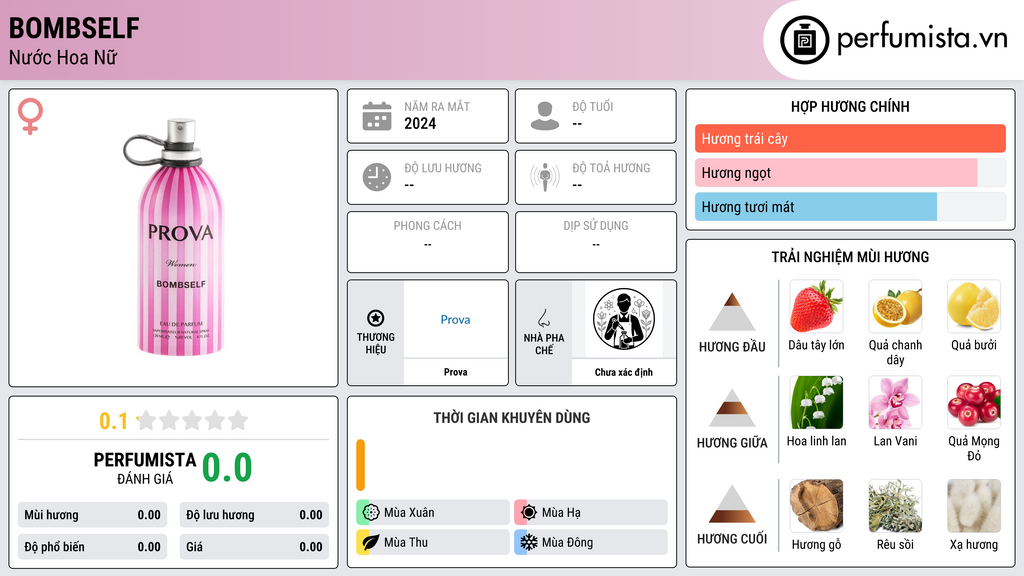Image resolution: width=1024 pixels, height=576 pixels.
Task: Click the Hương giữa pyramid icon
Action: 732,408
